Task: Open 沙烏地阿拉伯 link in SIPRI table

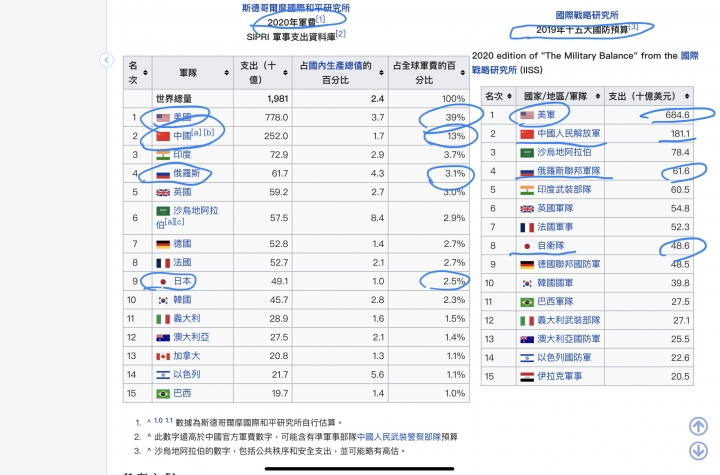Action: (187, 217)
